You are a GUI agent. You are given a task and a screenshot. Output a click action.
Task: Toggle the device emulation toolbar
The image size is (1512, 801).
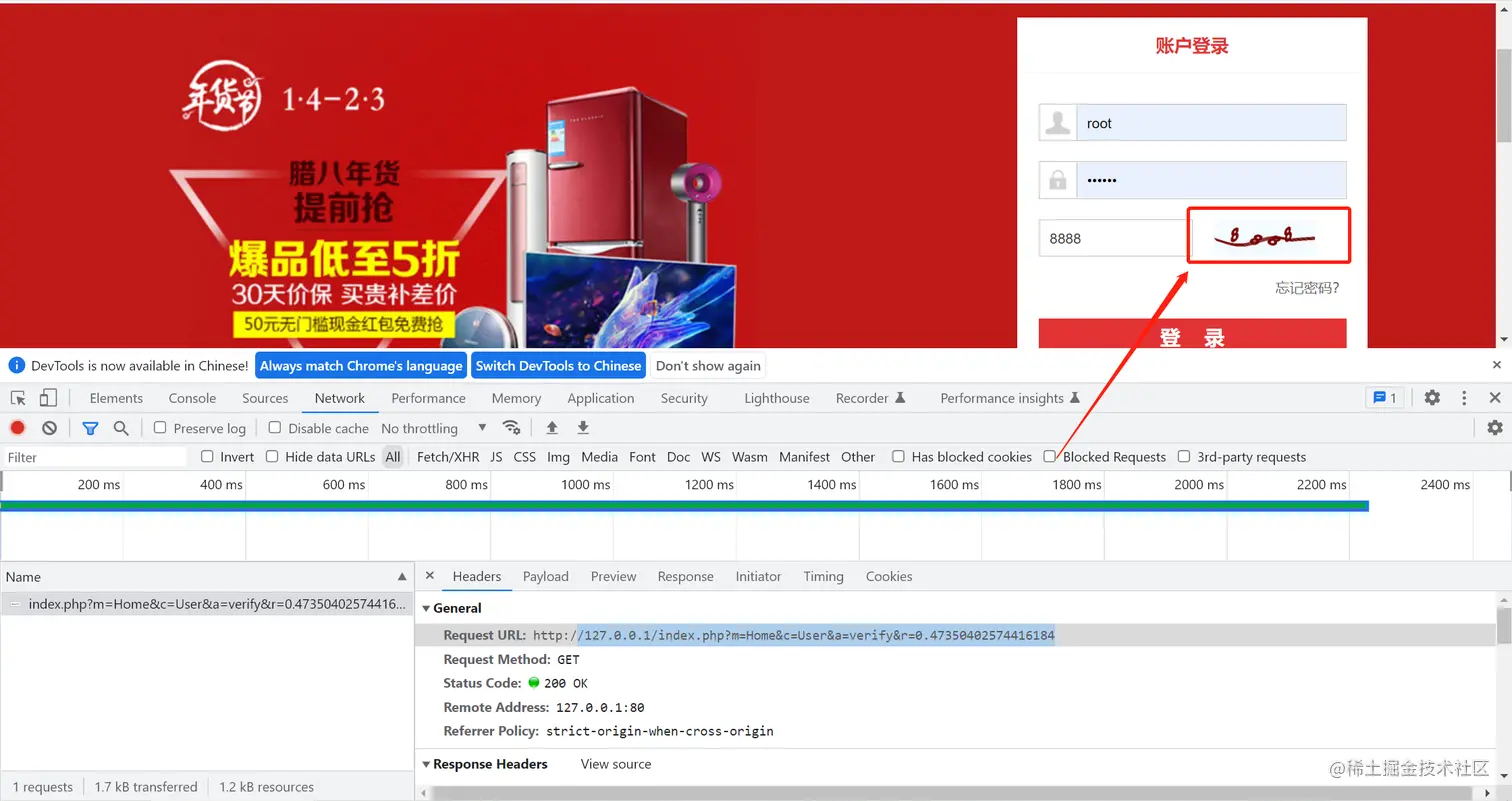48,398
